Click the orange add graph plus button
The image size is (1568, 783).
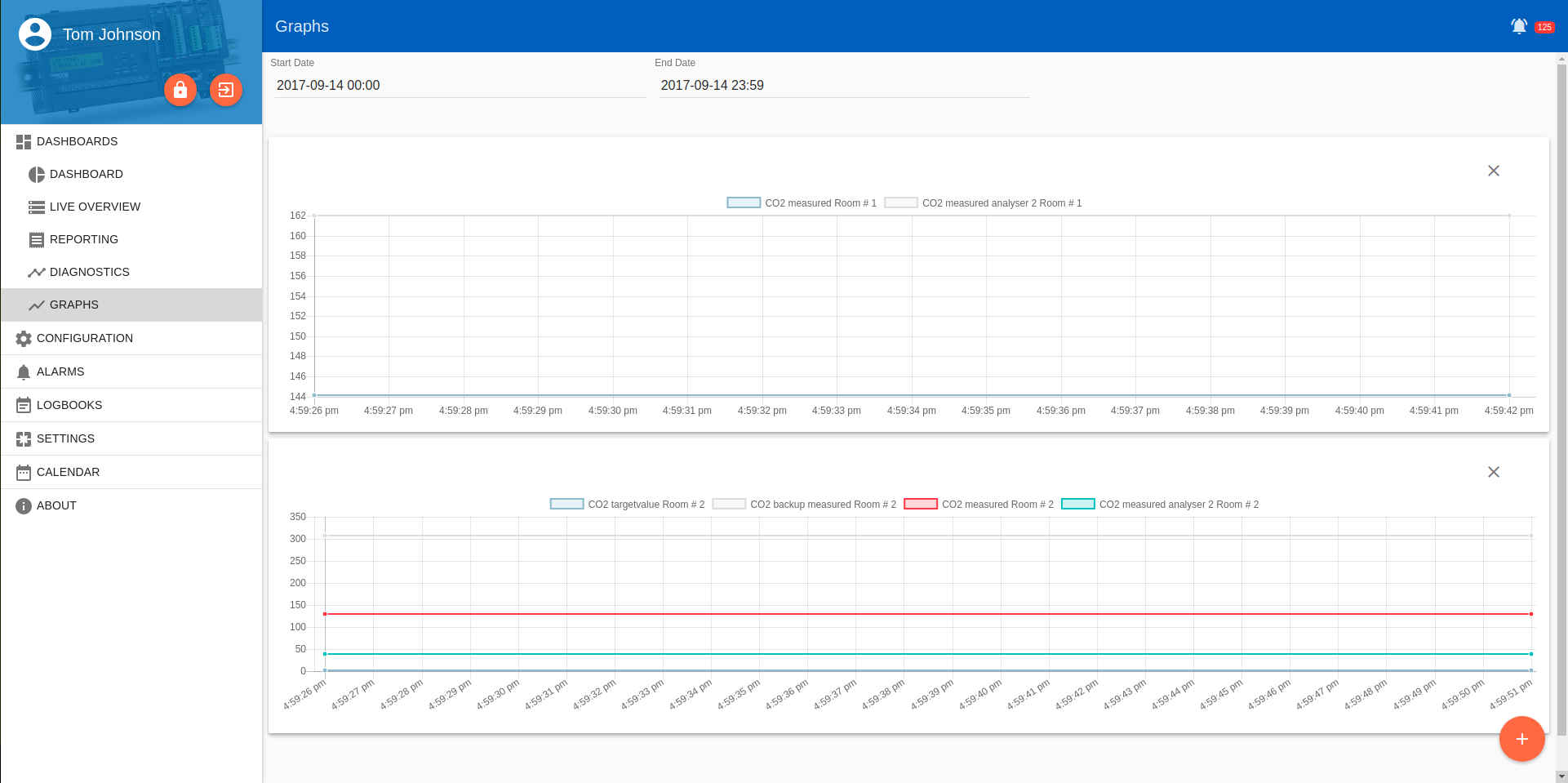click(x=1521, y=739)
